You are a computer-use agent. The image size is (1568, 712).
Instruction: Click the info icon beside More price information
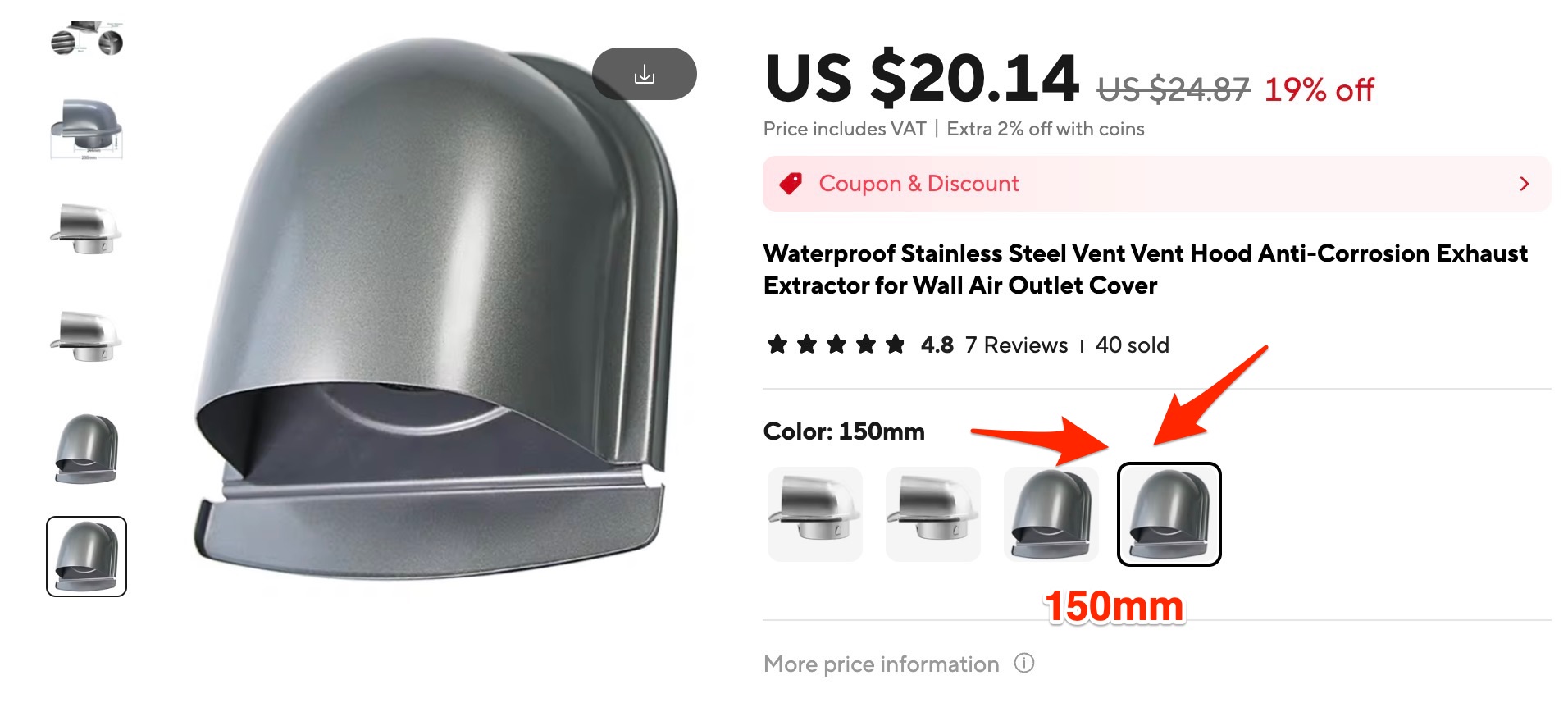[1024, 663]
